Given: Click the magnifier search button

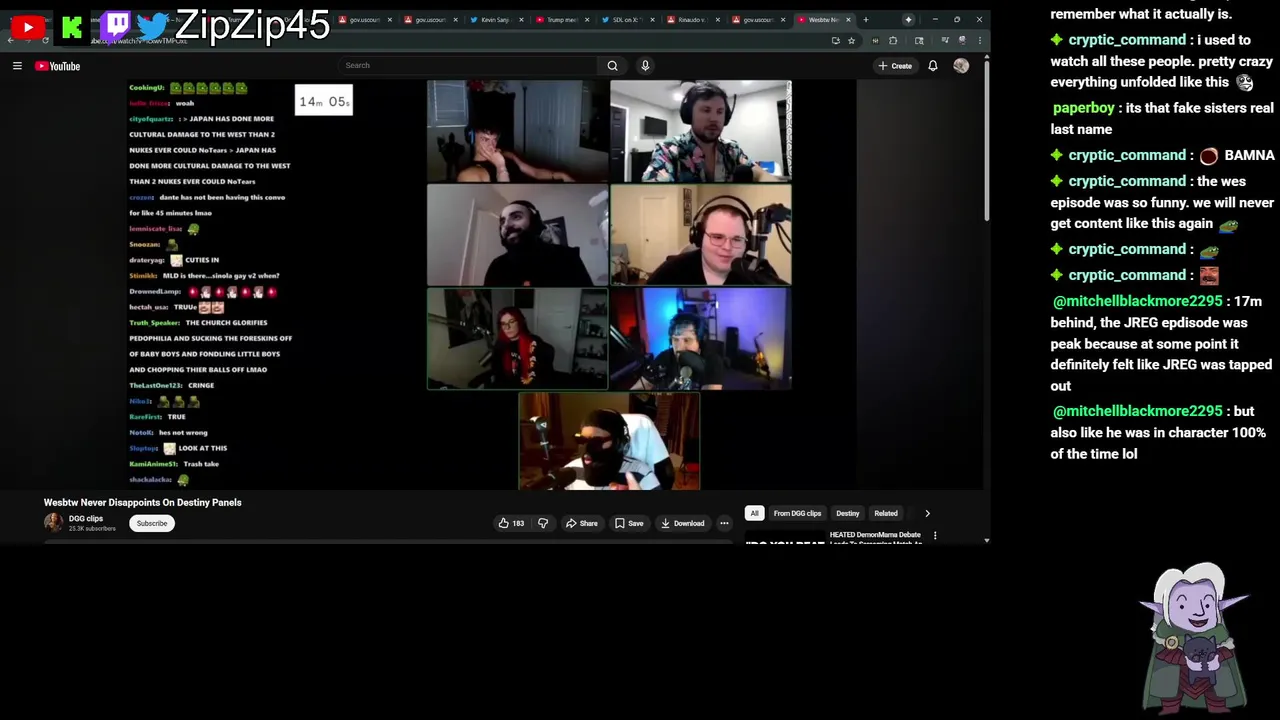Looking at the screenshot, I should click(x=612, y=65).
